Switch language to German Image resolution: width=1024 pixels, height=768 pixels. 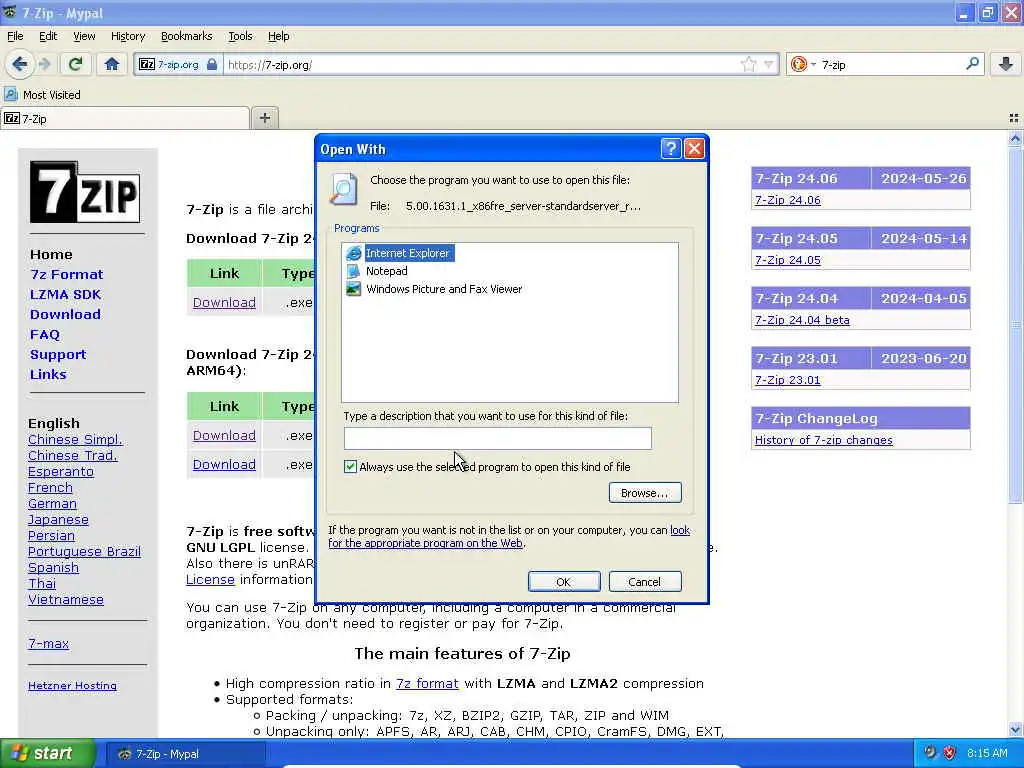point(52,504)
